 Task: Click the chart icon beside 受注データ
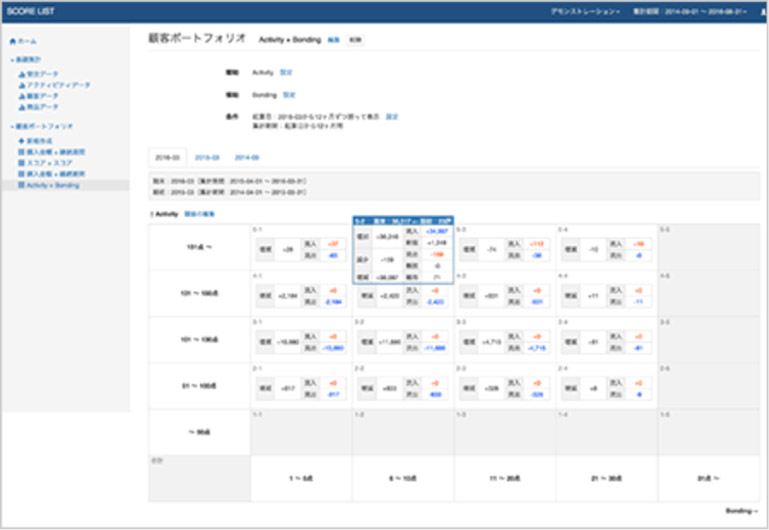[21, 74]
